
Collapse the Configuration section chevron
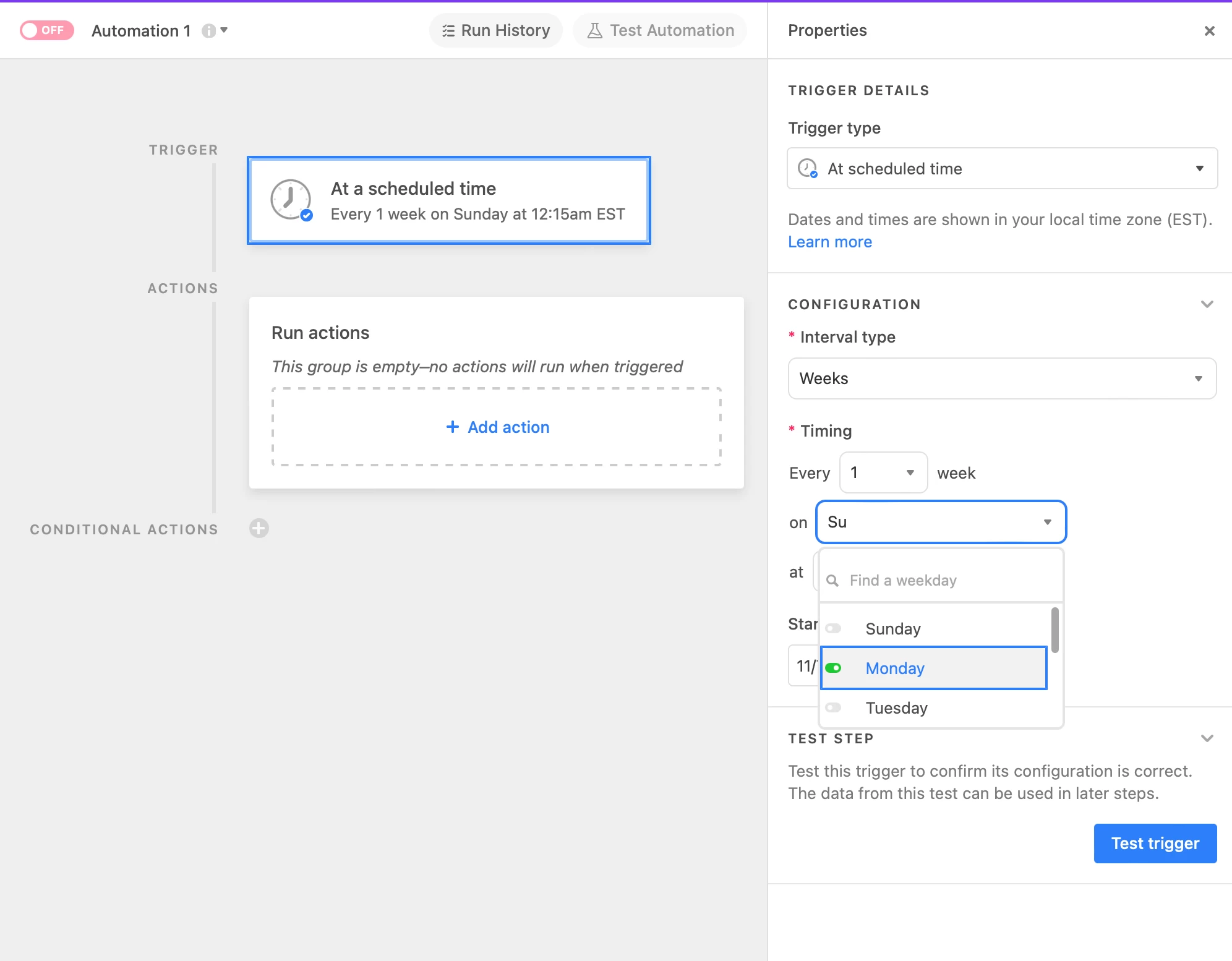pos(1207,304)
